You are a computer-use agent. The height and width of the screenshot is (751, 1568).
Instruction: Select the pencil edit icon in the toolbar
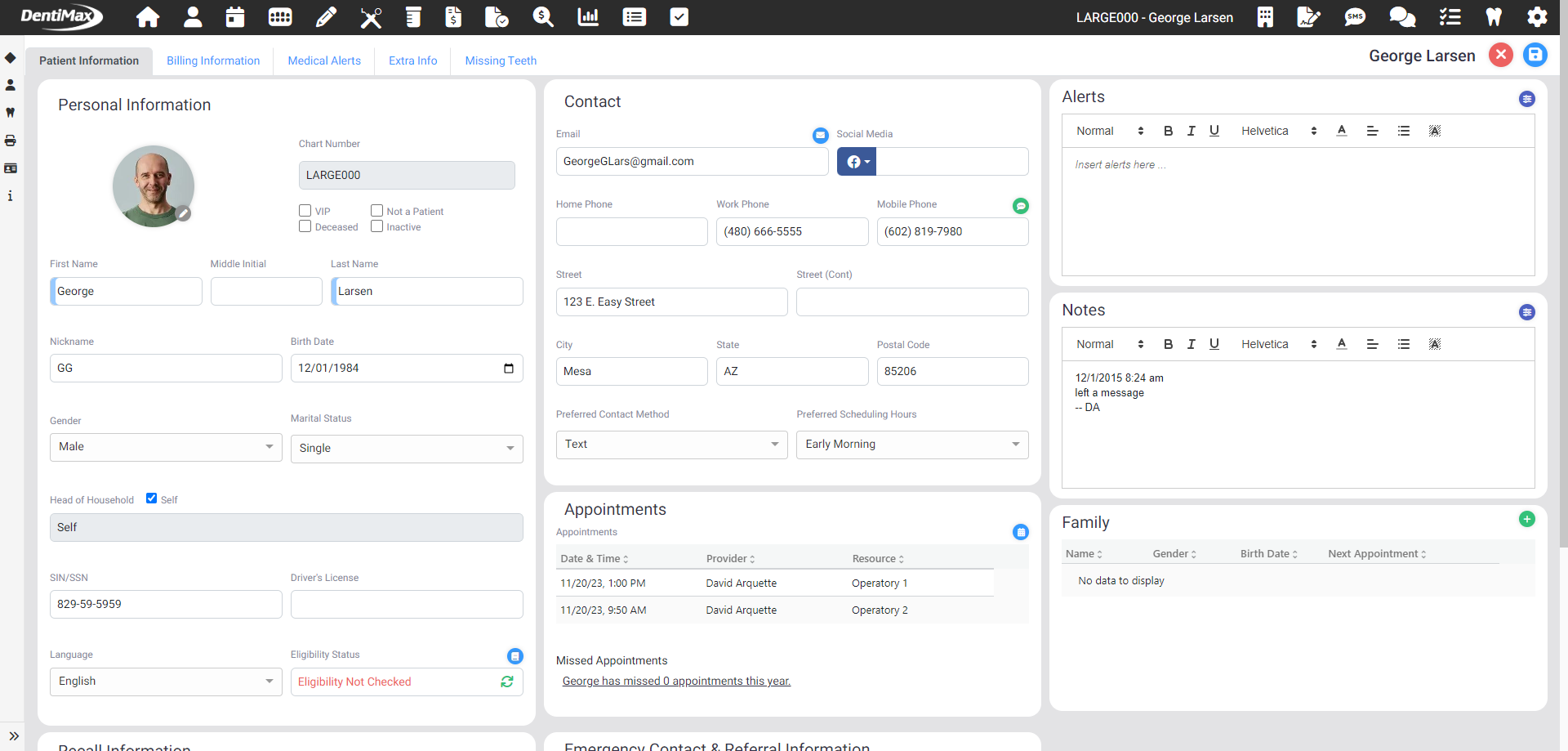tap(326, 17)
